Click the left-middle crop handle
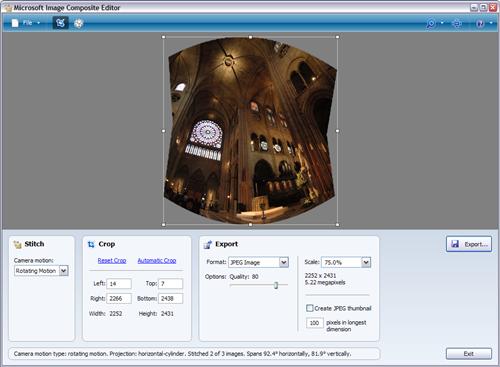This screenshot has height=367, width=500. tap(164, 131)
